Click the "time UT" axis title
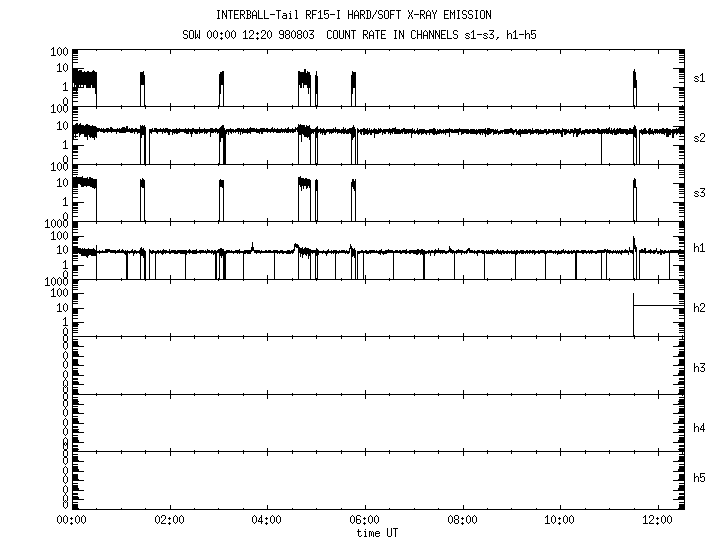This screenshot has width=720, height=550. [377, 533]
